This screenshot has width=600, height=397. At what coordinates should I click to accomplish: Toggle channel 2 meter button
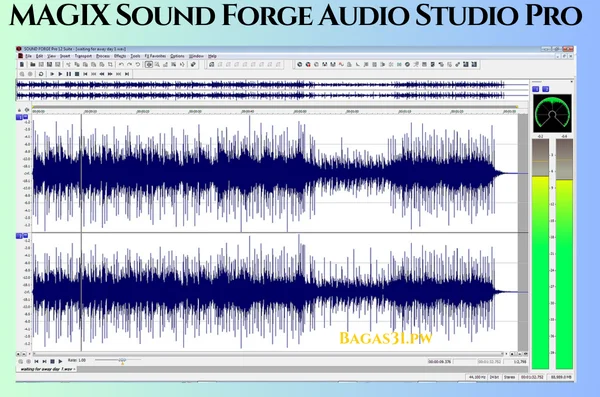click(x=546, y=89)
